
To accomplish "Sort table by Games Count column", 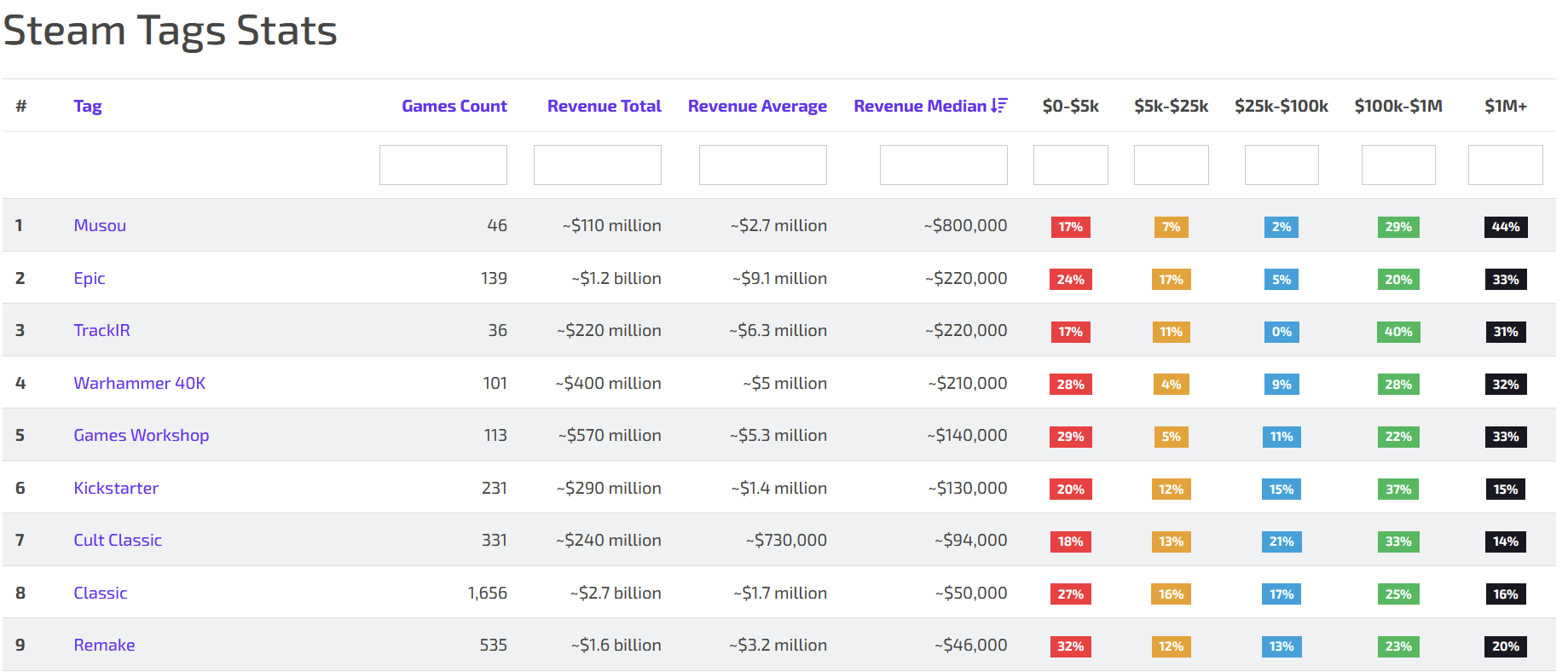I will click(x=454, y=106).
